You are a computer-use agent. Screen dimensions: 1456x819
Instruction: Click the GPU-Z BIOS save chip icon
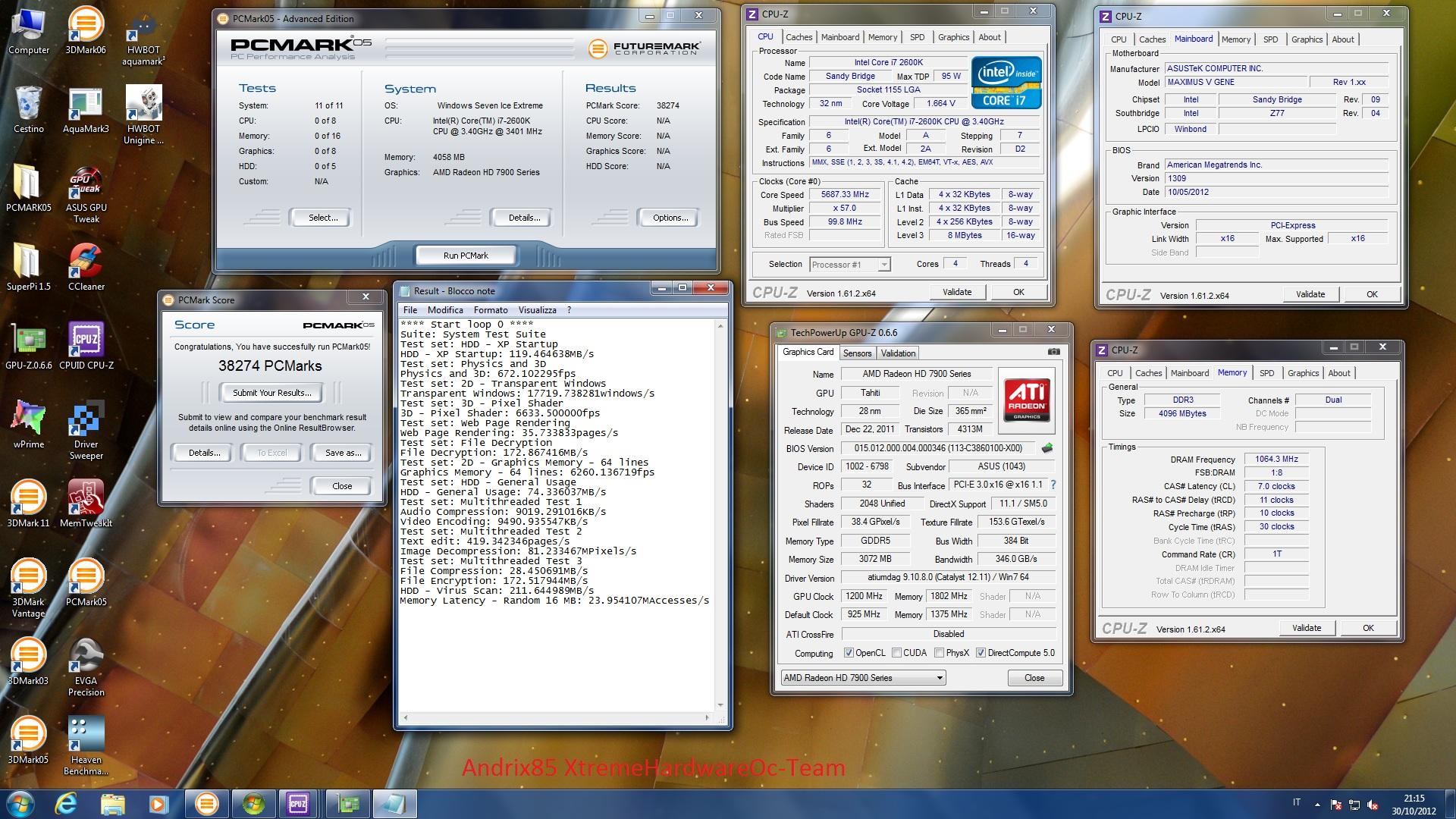(x=1047, y=448)
